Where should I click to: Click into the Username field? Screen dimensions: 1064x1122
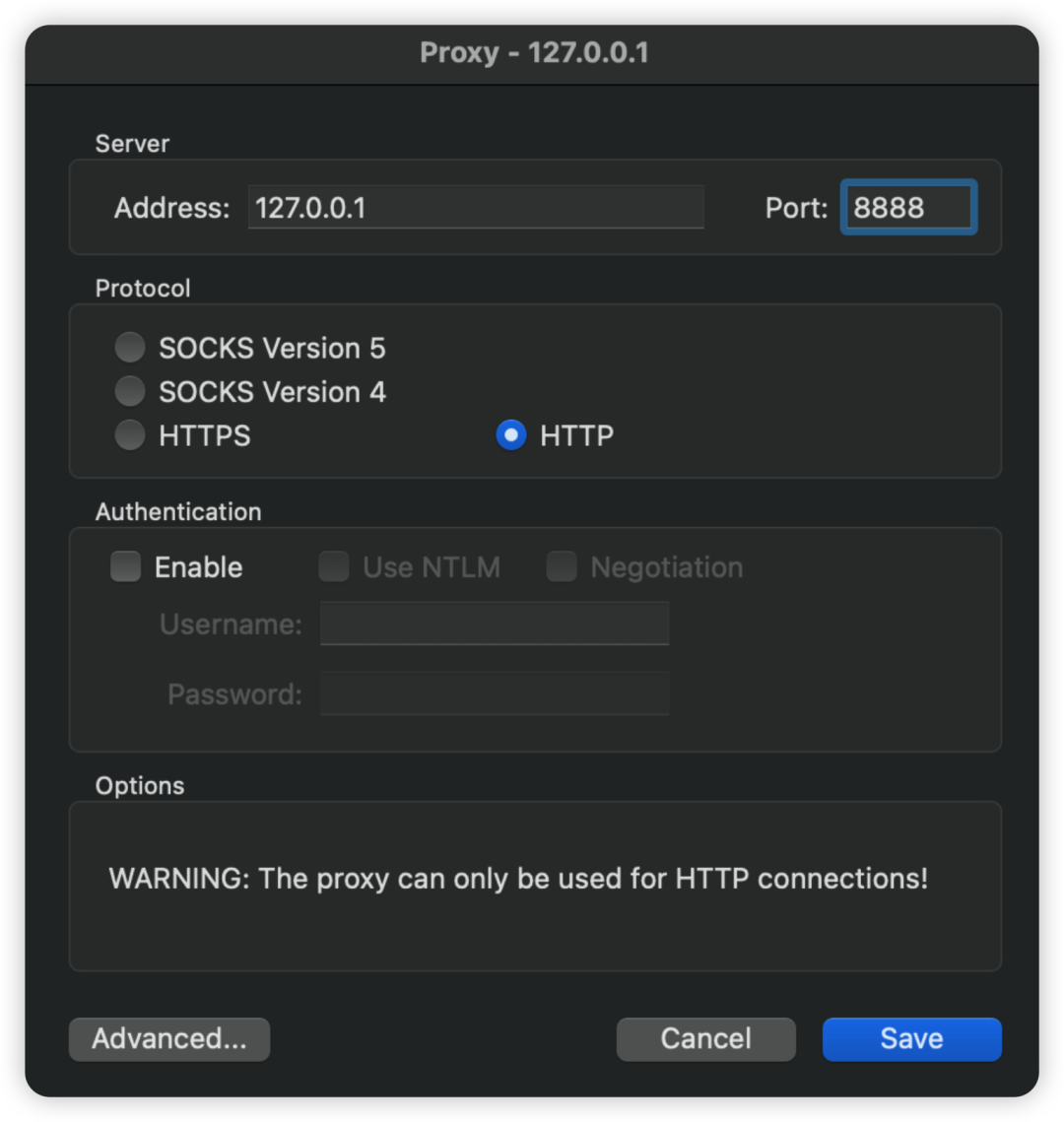click(495, 625)
